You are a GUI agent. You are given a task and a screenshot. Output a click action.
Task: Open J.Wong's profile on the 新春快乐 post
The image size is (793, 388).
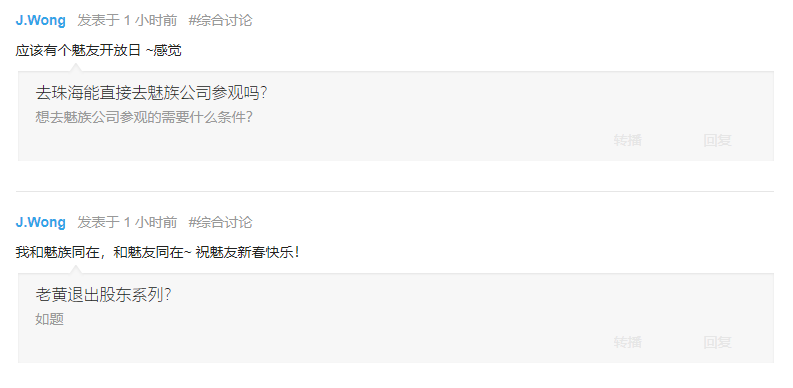tap(40, 223)
